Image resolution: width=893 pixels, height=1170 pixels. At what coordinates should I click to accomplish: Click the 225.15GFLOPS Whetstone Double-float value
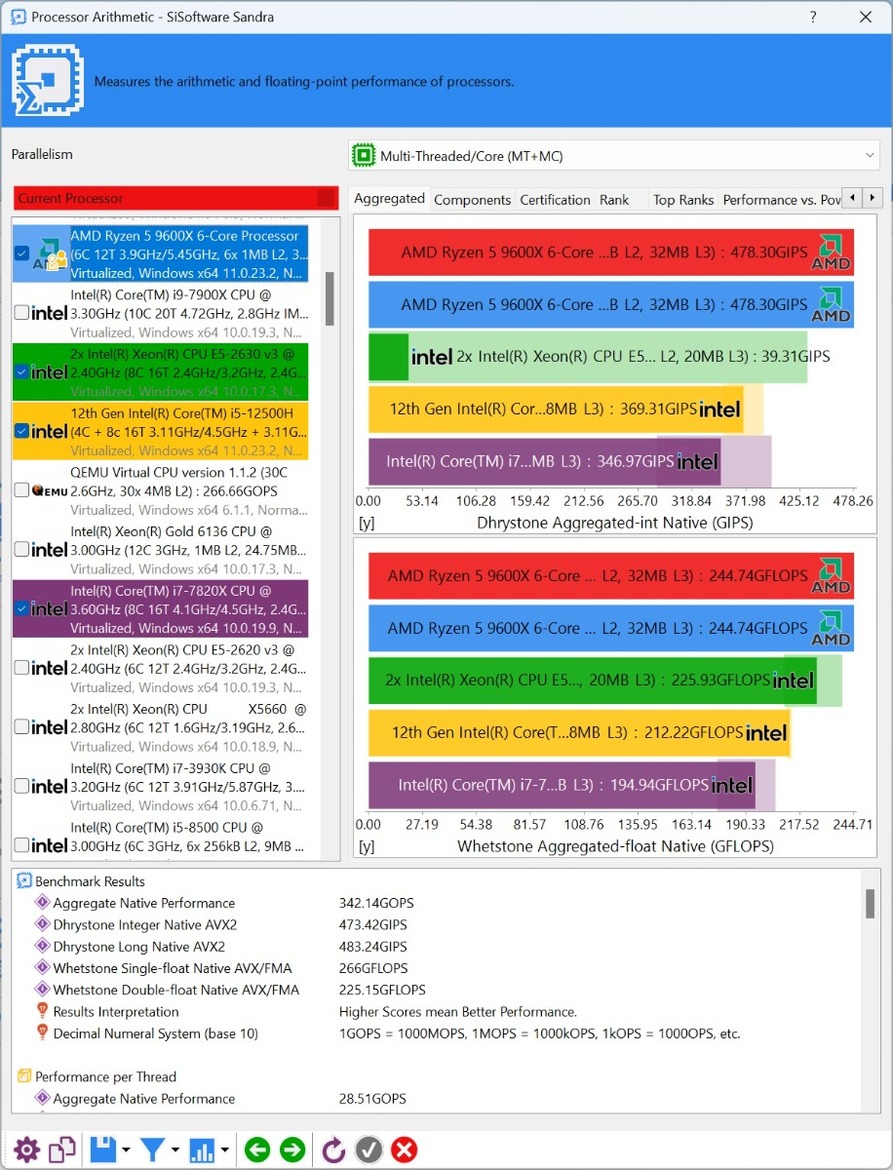pos(382,990)
